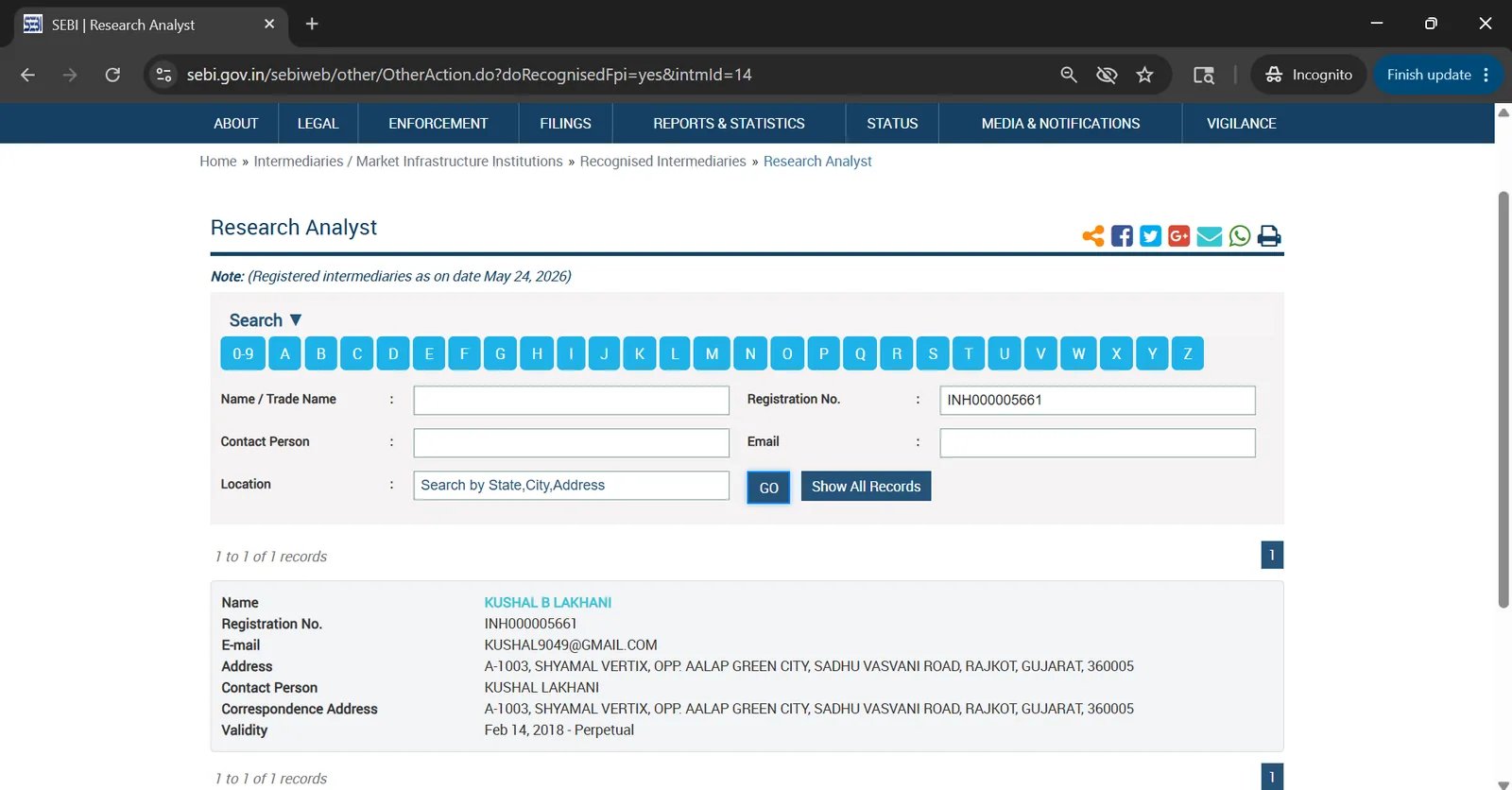Focus the Location search field
Viewport: 1512px width, 790px height.
click(x=571, y=486)
